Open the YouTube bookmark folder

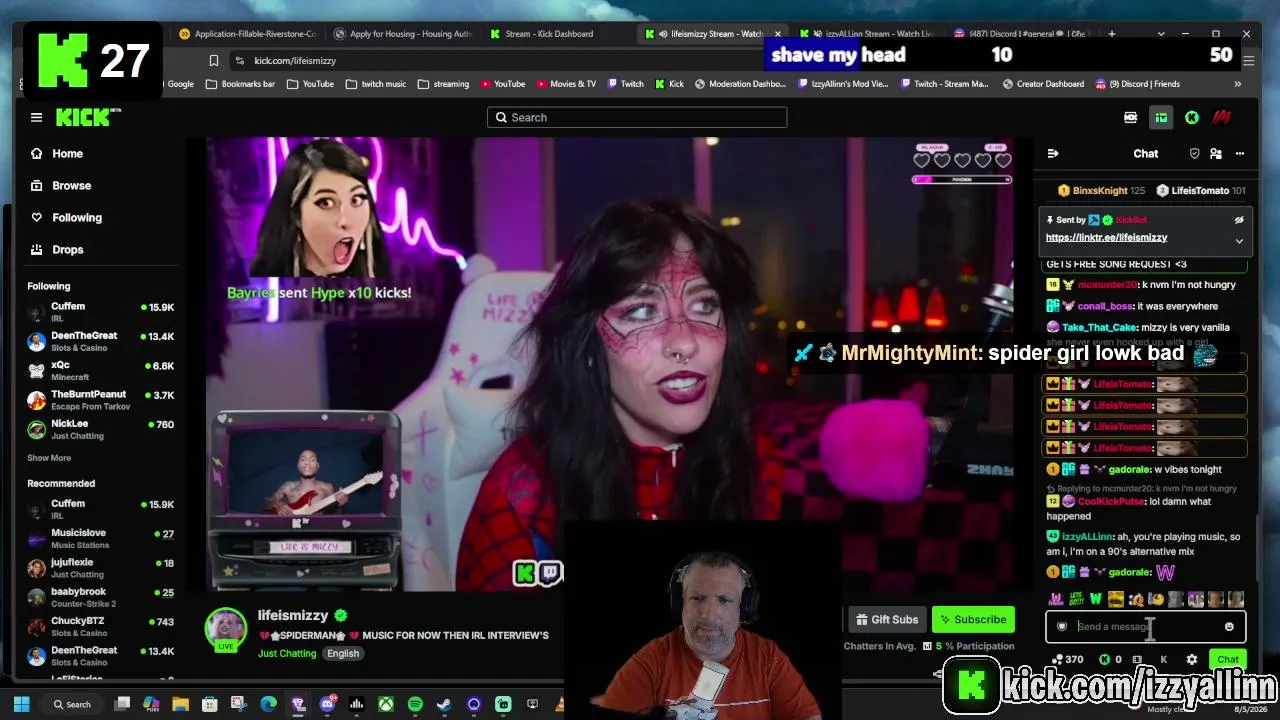click(310, 84)
